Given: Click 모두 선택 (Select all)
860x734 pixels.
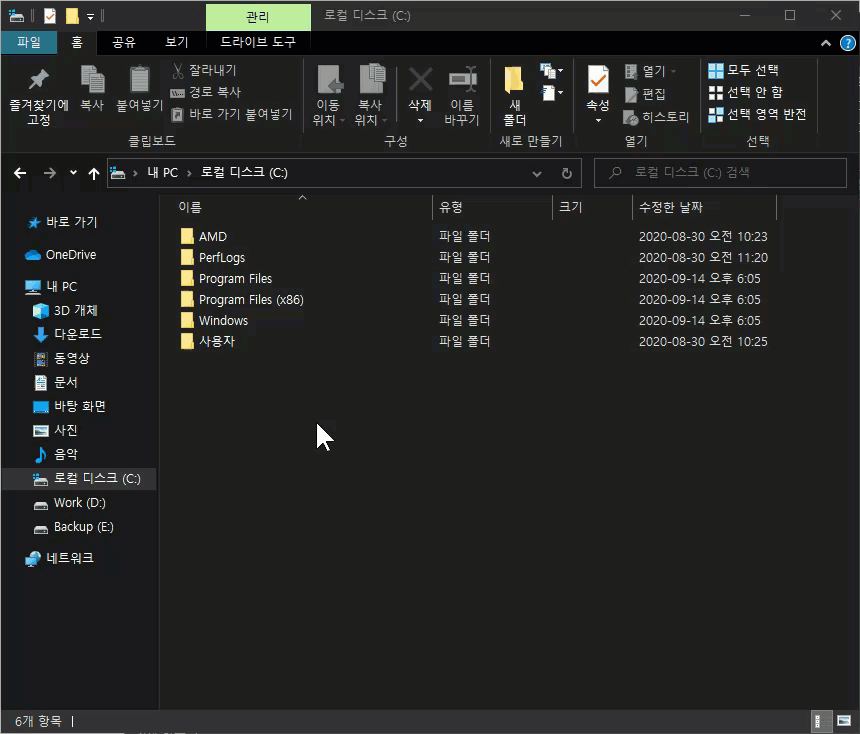Looking at the screenshot, I should (743, 70).
